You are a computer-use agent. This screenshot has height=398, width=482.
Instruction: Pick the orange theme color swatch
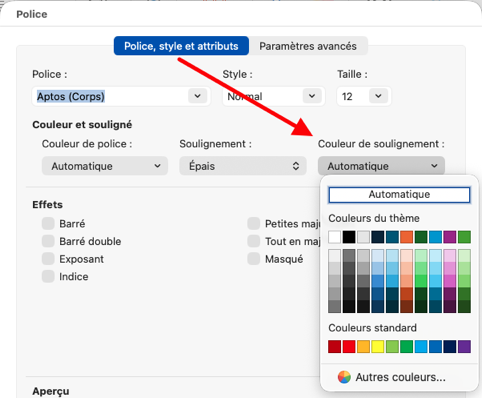point(407,237)
